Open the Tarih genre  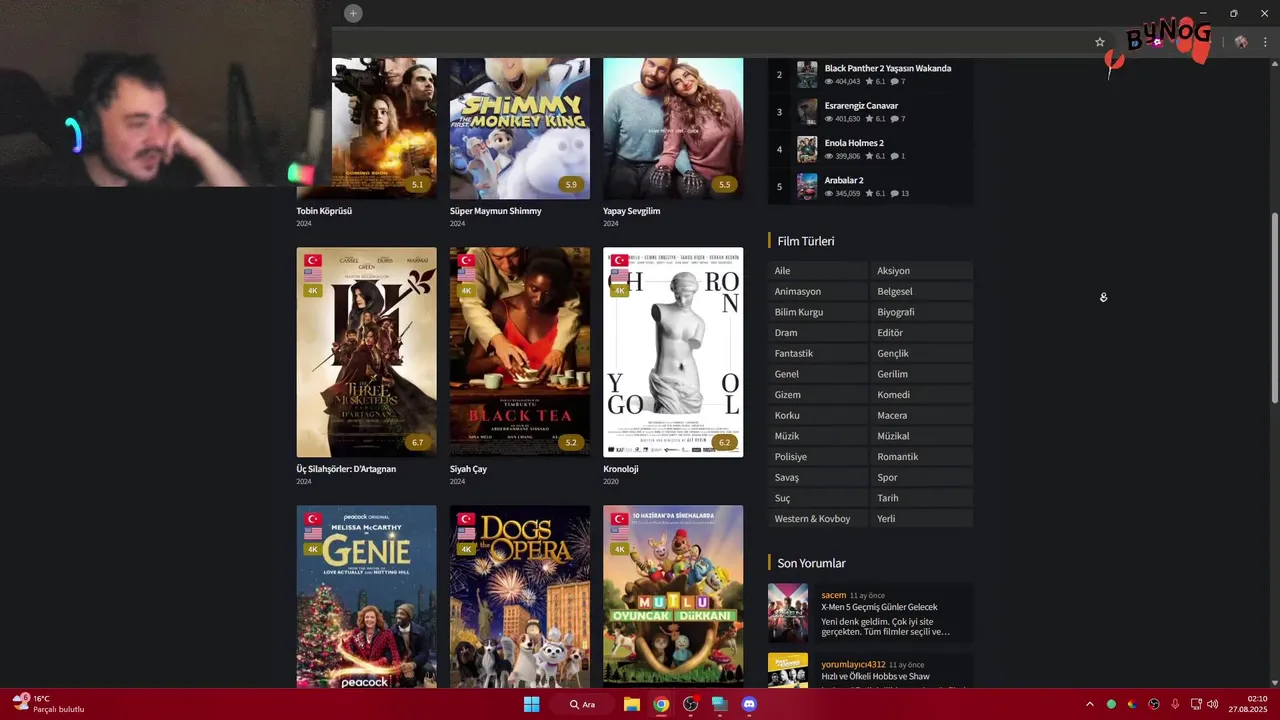[x=922, y=498]
